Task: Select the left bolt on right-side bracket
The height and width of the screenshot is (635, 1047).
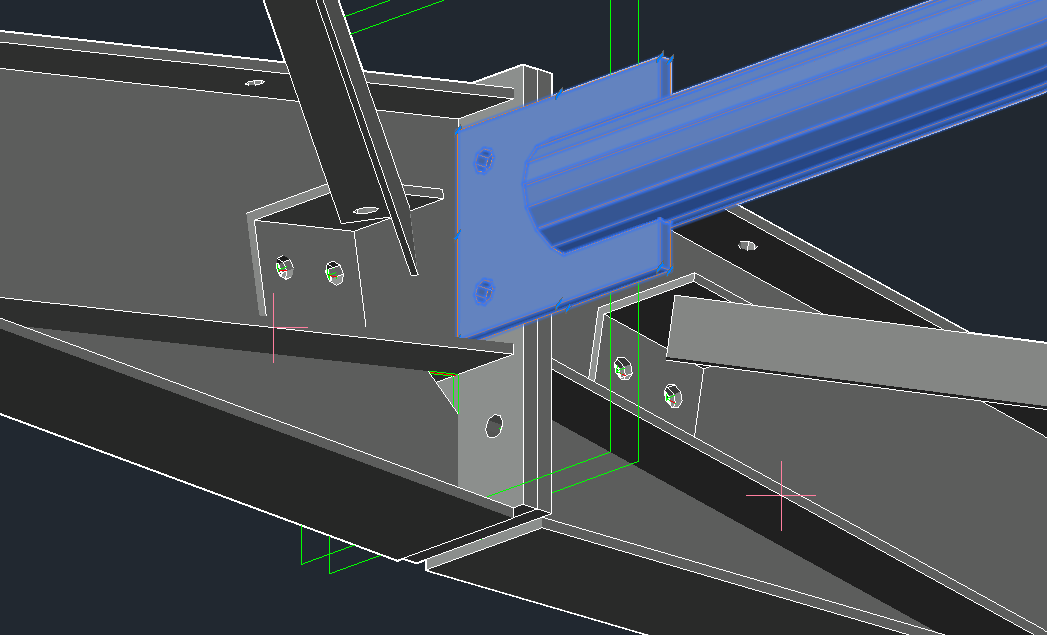Action: click(623, 367)
